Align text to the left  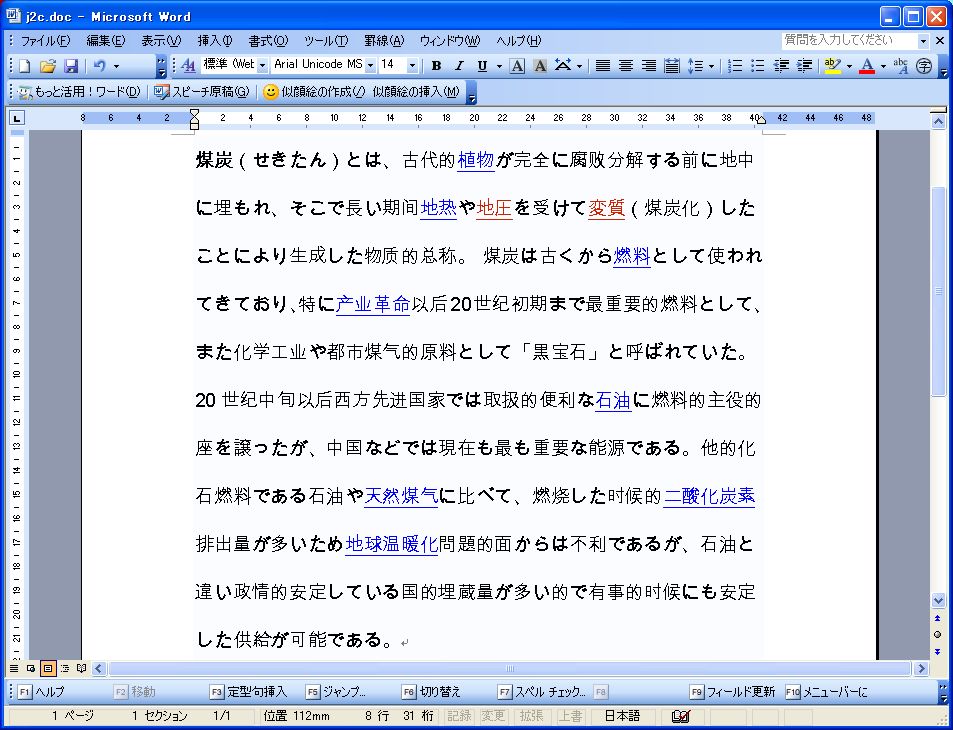(x=602, y=66)
